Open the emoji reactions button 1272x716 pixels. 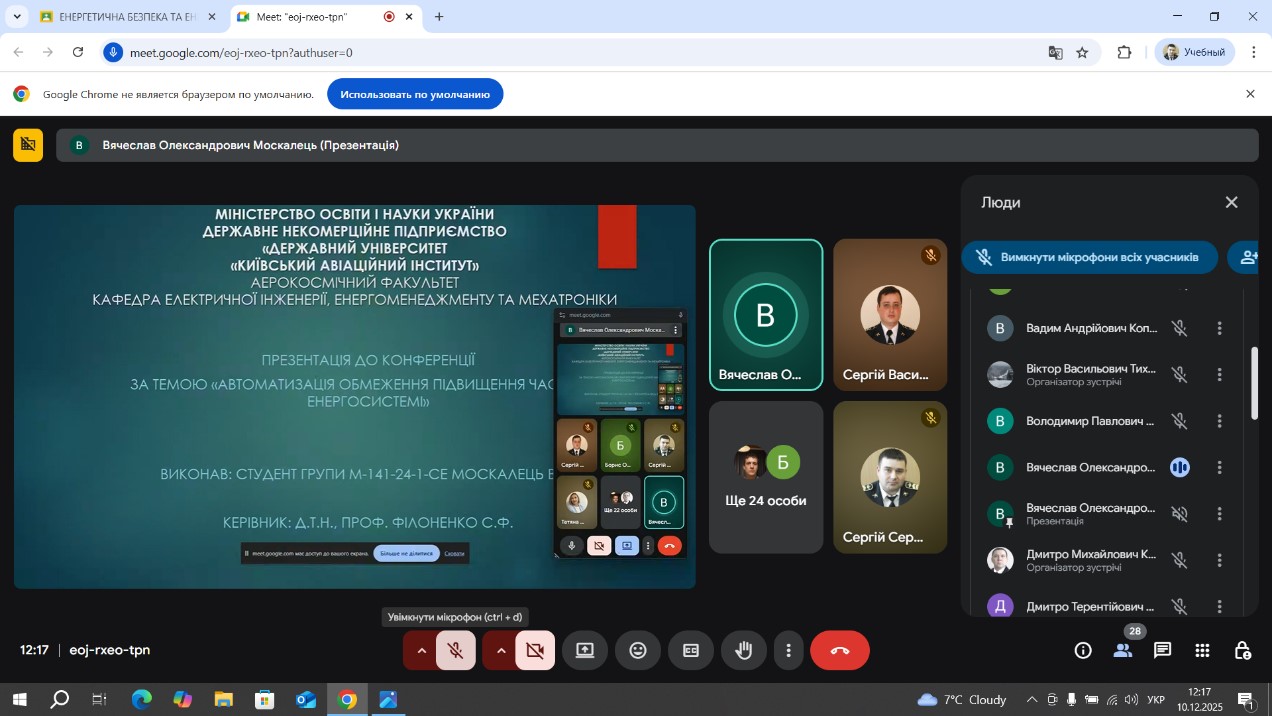(x=637, y=651)
